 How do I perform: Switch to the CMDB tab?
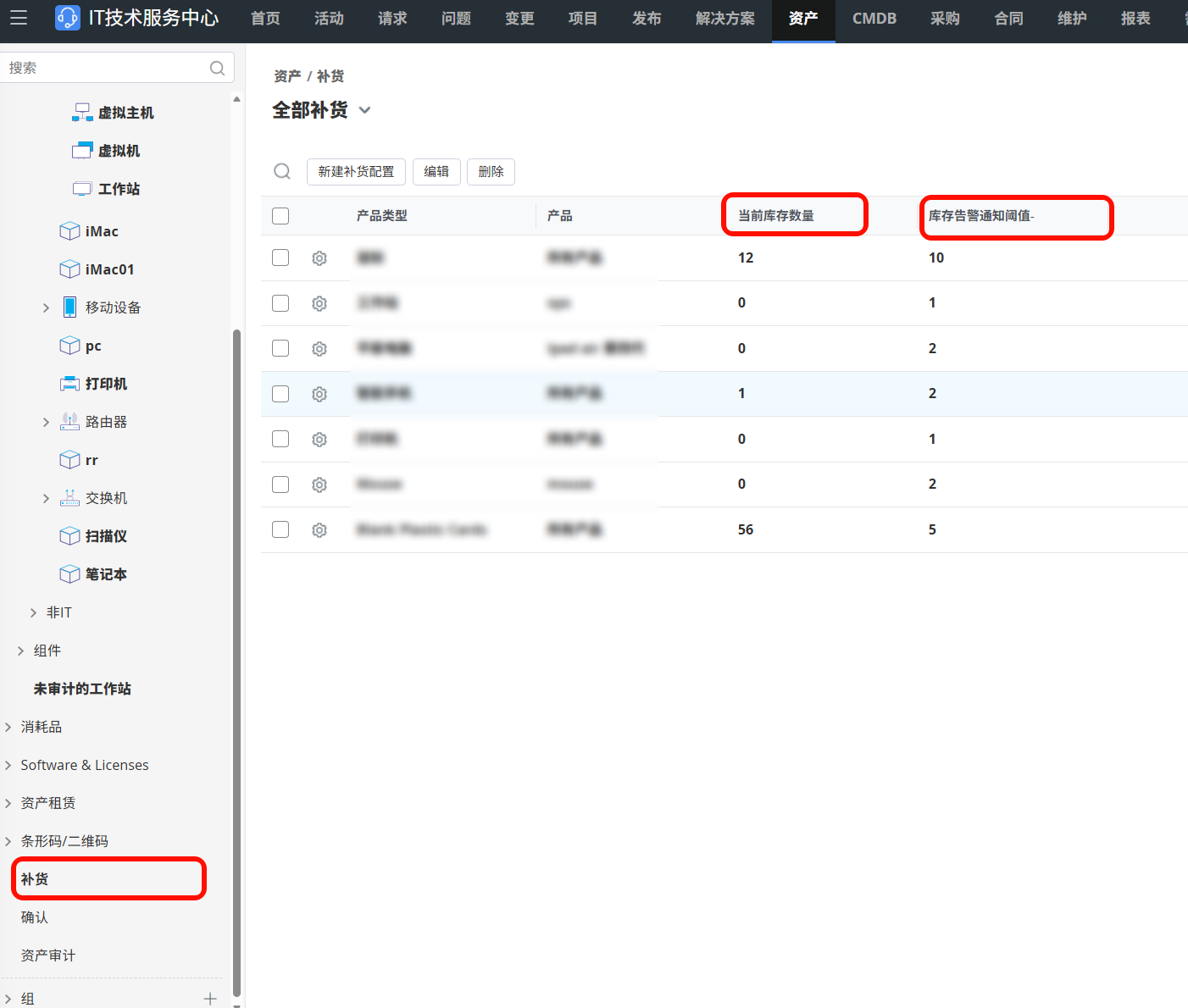click(874, 19)
